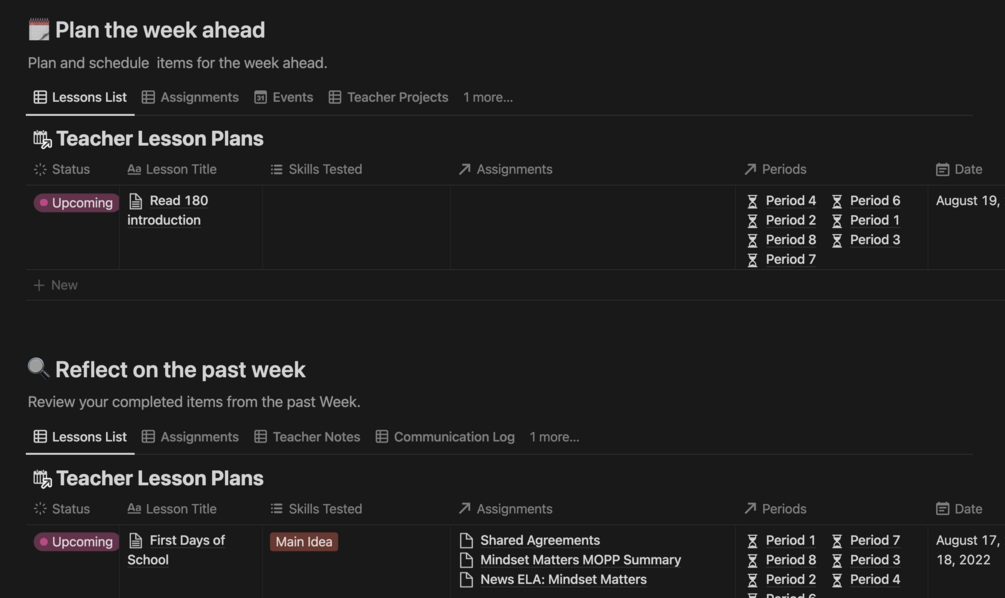Click the hourglass icon beside Period 4 in first table

[x=753, y=201]
